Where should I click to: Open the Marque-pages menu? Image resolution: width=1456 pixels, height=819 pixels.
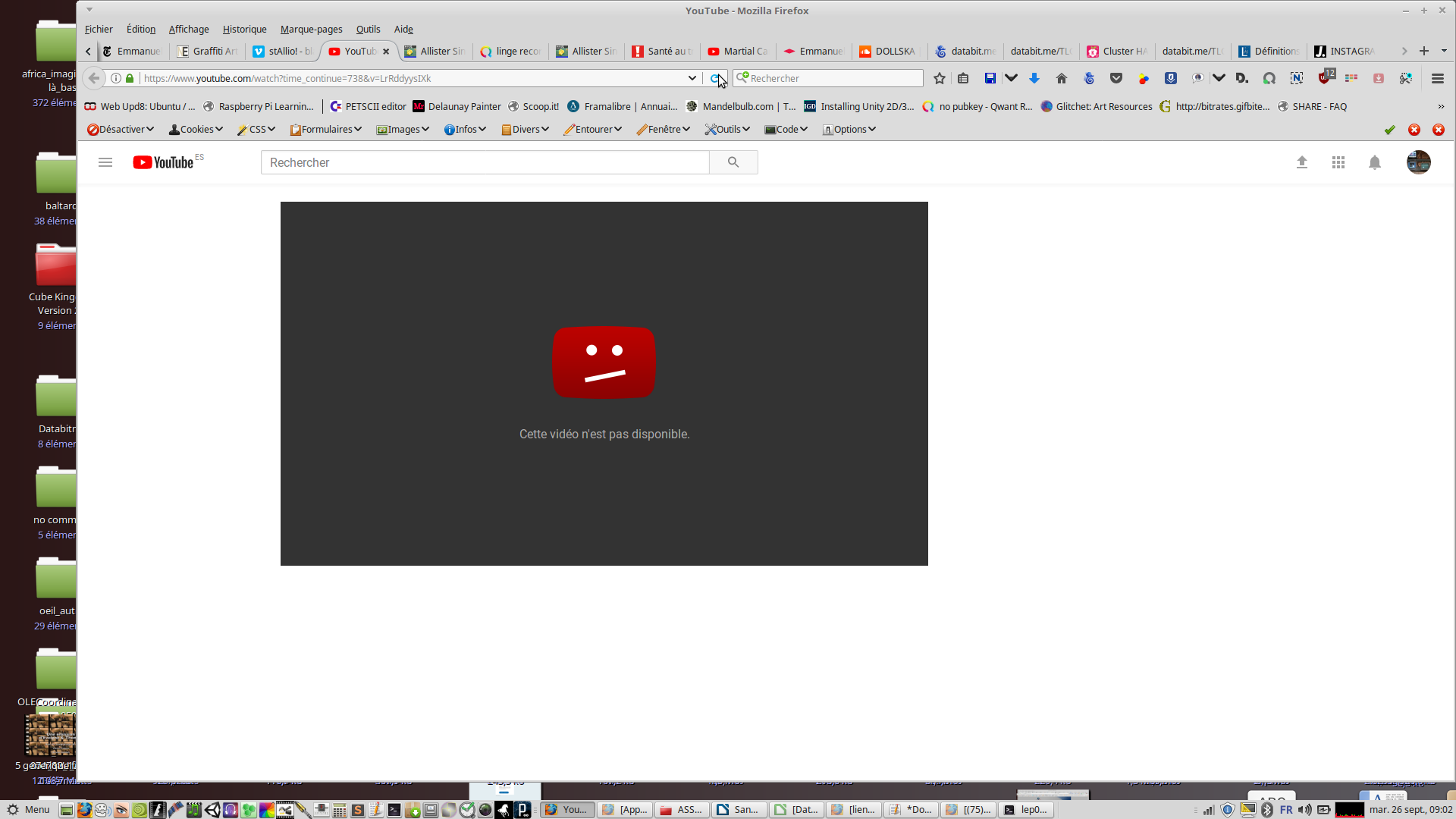click(311, 30)
